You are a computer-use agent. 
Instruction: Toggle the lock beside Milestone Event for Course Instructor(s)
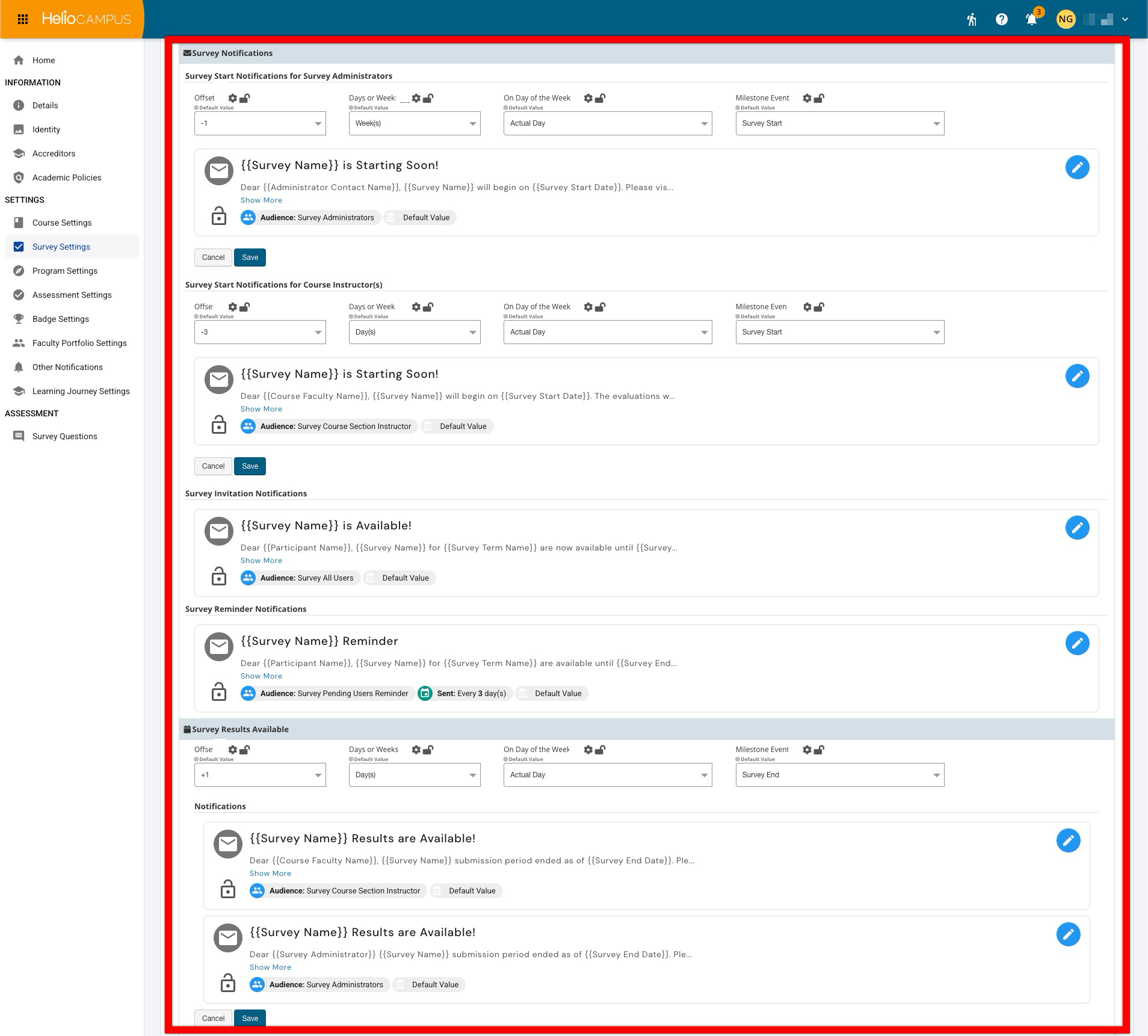click(819, 307)
